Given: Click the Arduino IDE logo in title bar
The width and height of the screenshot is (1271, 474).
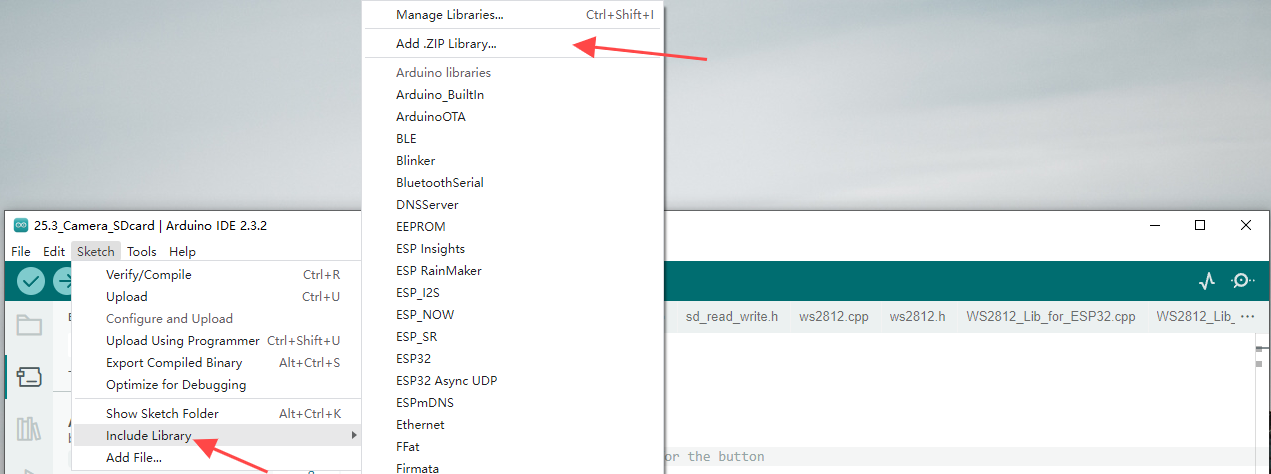Looking at the screenshot, I should pos(21,226).
